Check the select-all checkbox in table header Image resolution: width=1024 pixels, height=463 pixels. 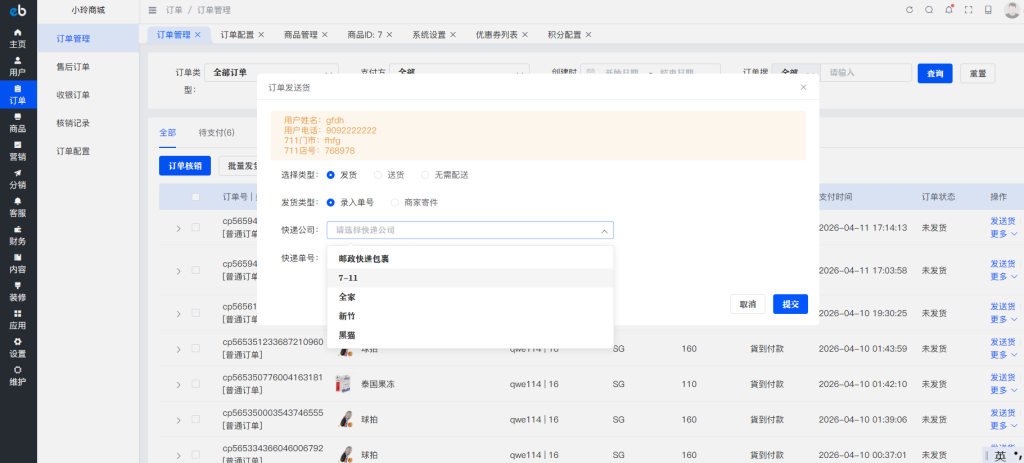(196, 197)
